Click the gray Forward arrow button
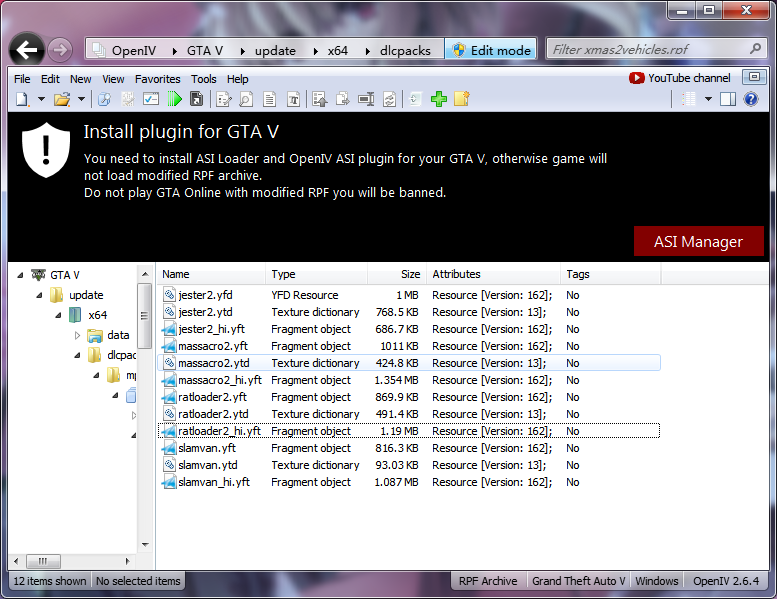Screen dimensions: 777x599 60,50
